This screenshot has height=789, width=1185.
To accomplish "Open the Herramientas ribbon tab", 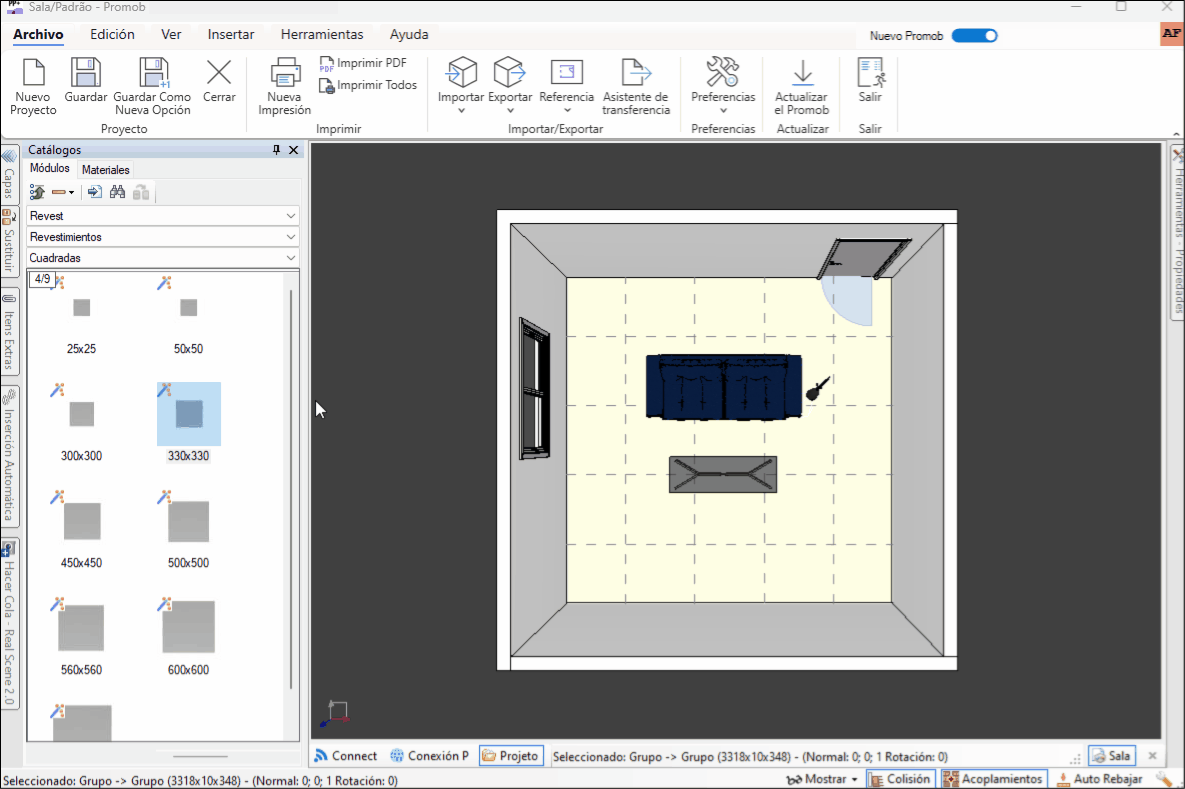I will (322, 35).
